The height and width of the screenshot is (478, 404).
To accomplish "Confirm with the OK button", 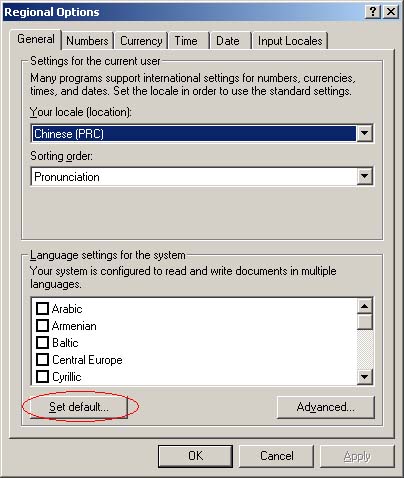I will [195, 456].
